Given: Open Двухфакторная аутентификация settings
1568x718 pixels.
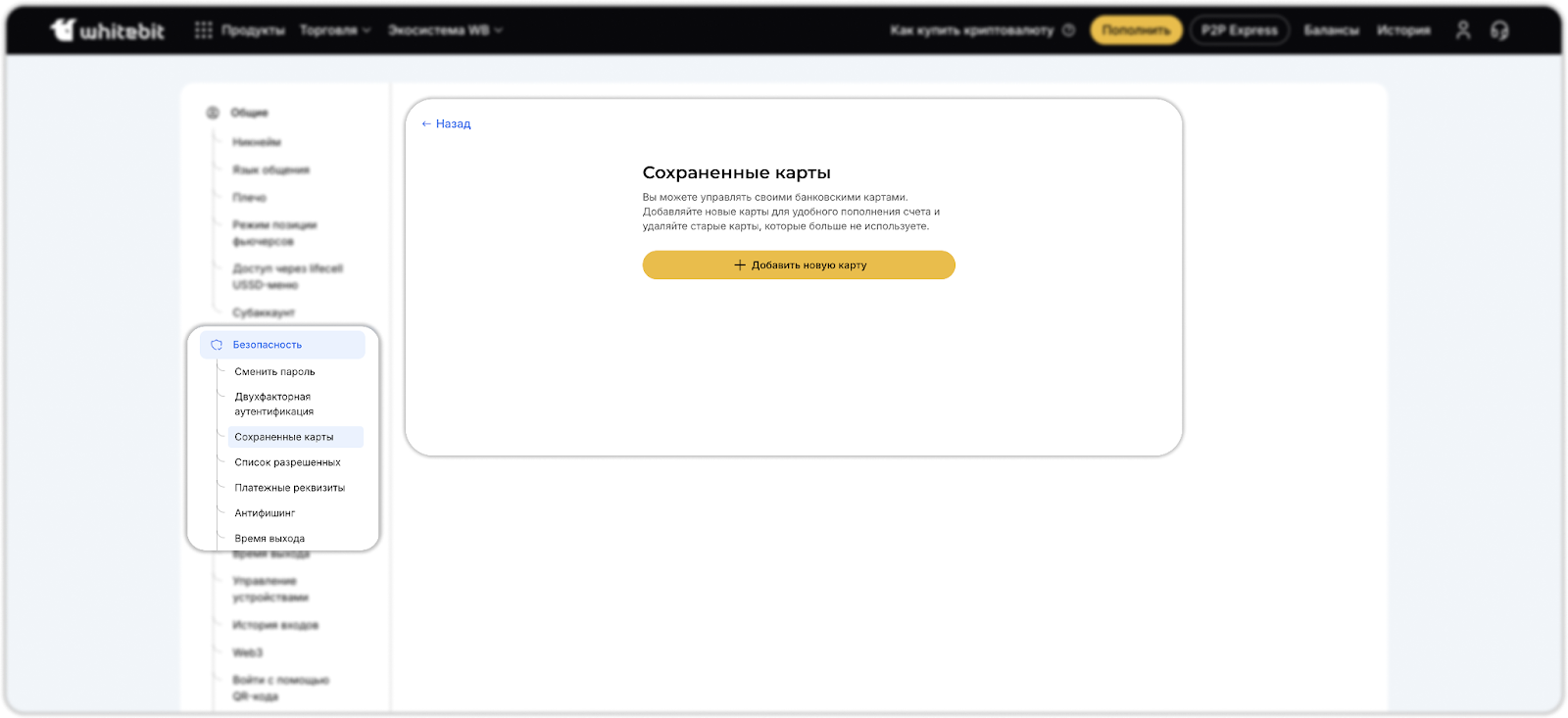Looking at the screenshot, I should 273,404.
